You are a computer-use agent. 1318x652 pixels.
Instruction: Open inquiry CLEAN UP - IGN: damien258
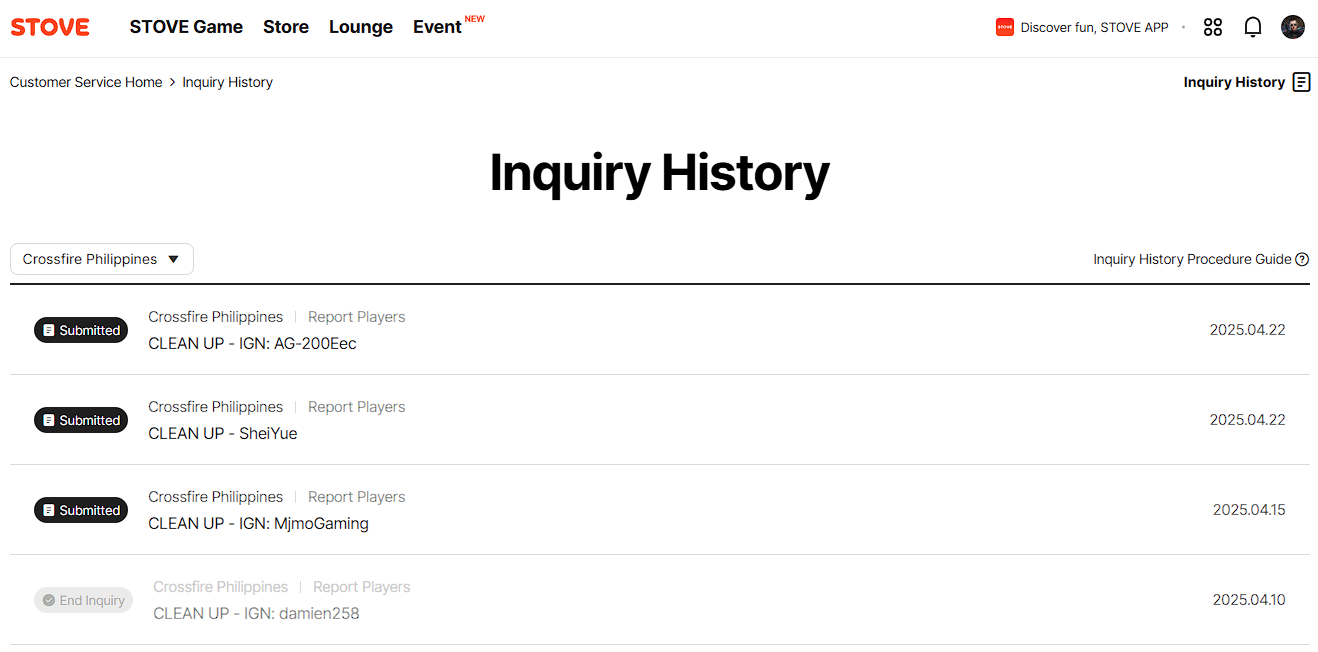click(256, 613)
